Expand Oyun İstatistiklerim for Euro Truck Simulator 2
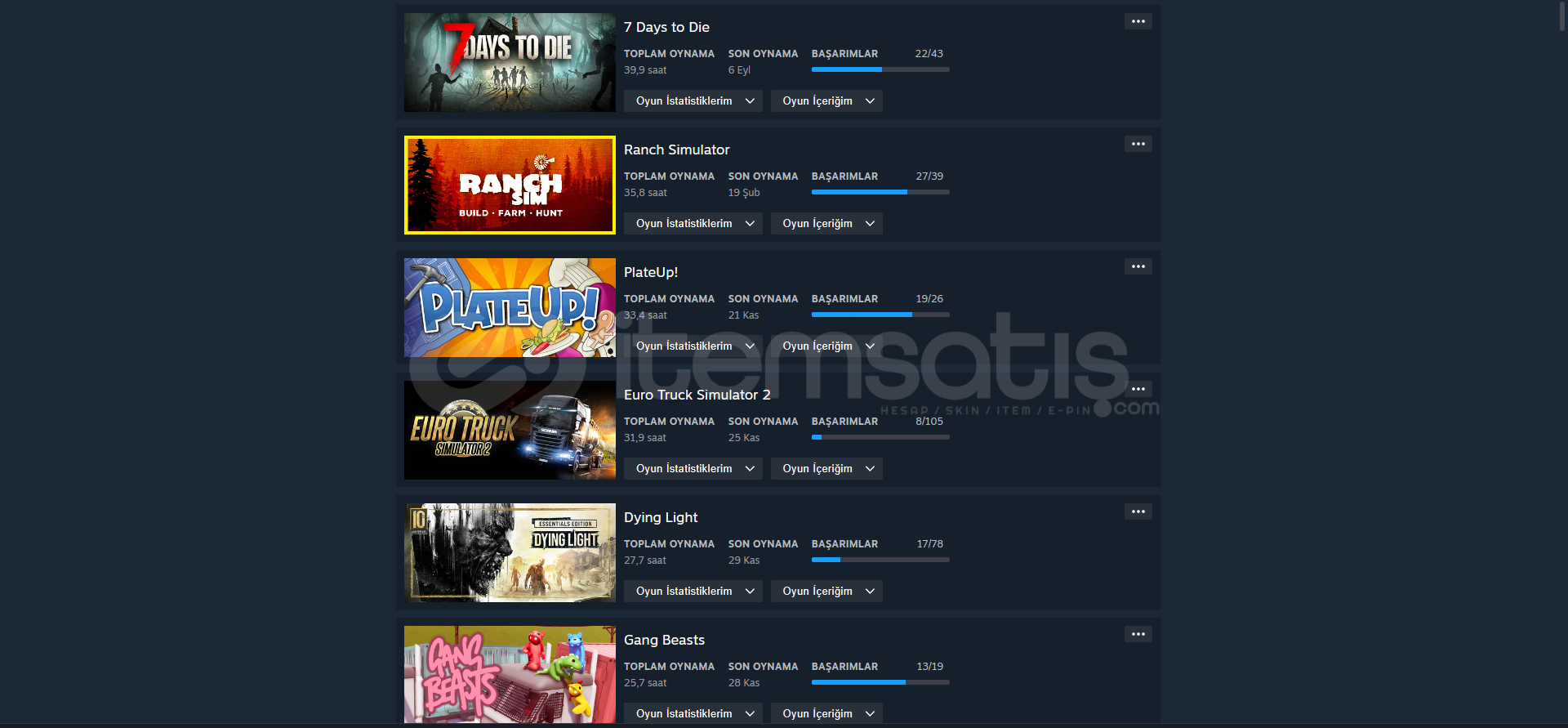 (693, 469)
